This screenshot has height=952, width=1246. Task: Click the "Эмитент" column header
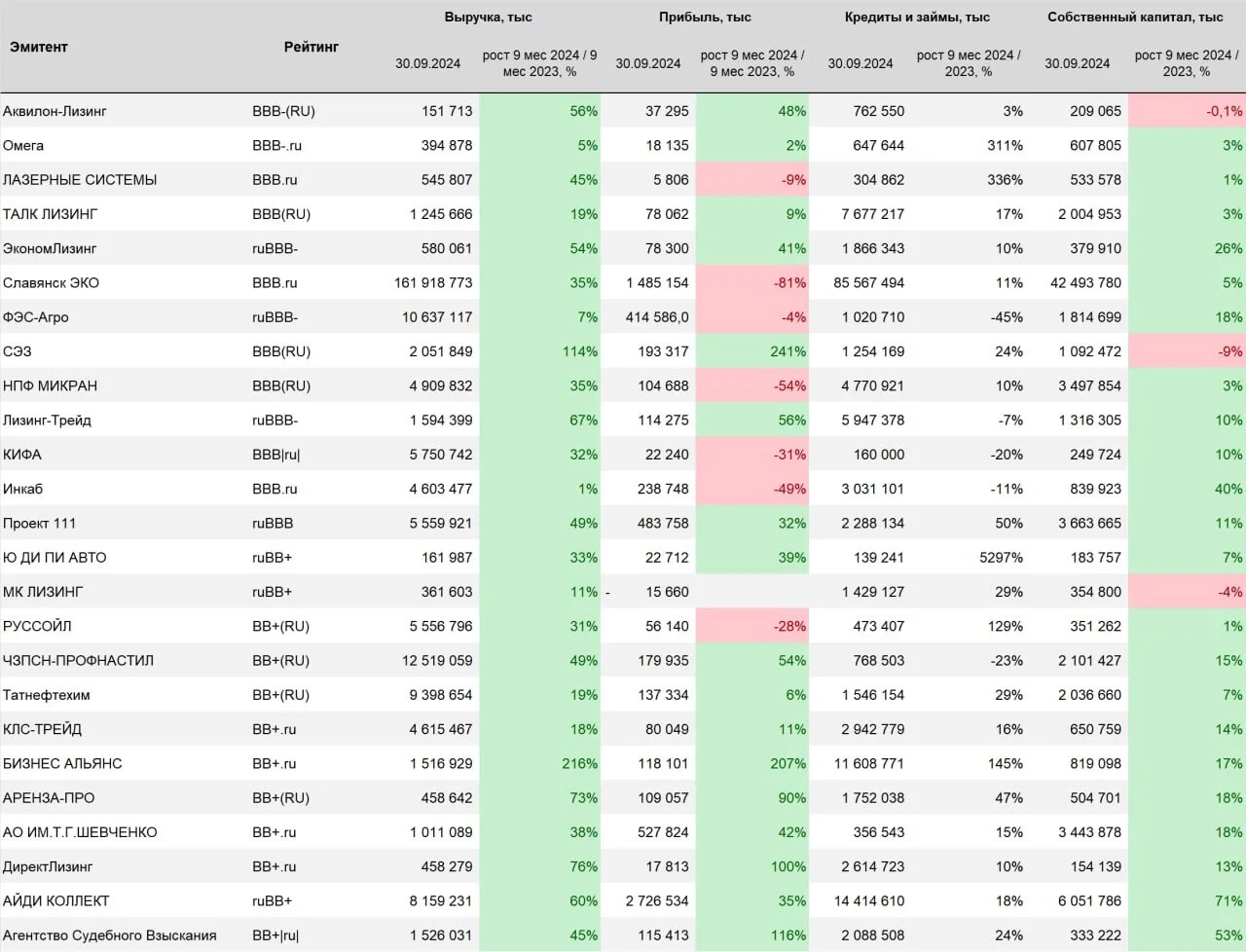click(39, 47)
